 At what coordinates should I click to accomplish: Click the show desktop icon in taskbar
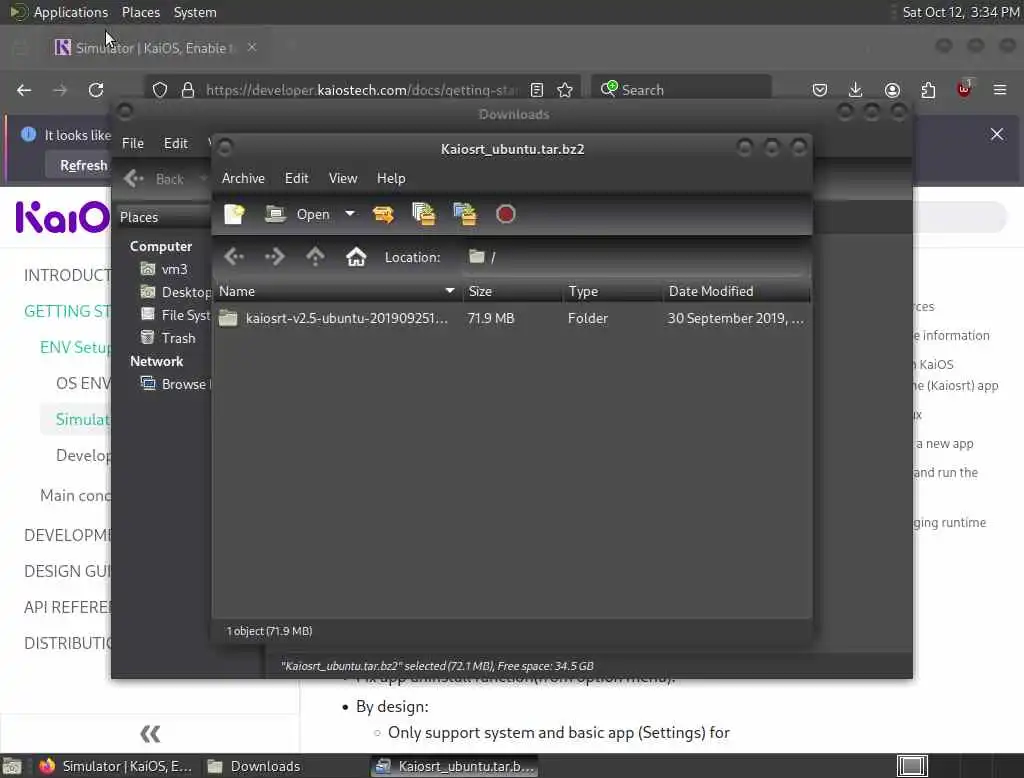point(12,766)
